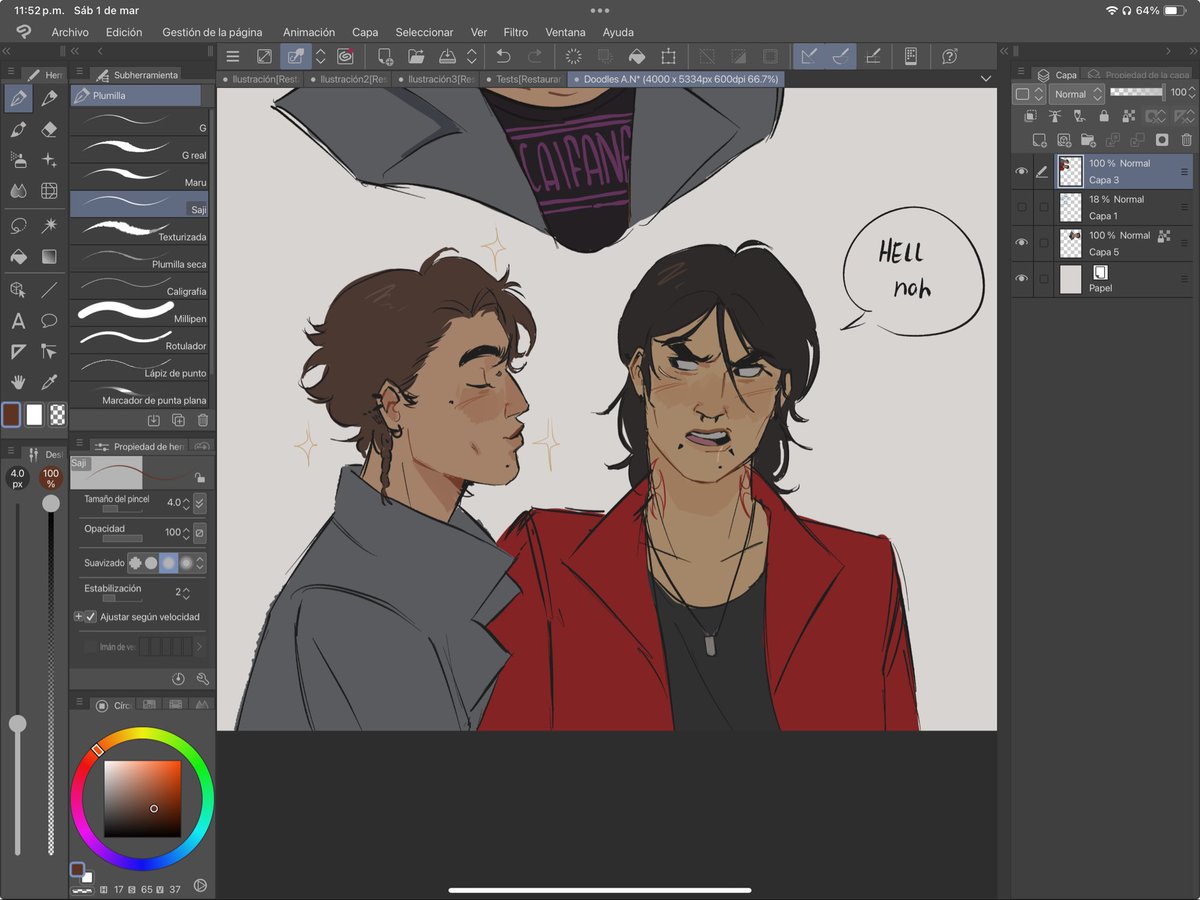Hide Capa 5 layer visibility

click(x=1021, y=243)
